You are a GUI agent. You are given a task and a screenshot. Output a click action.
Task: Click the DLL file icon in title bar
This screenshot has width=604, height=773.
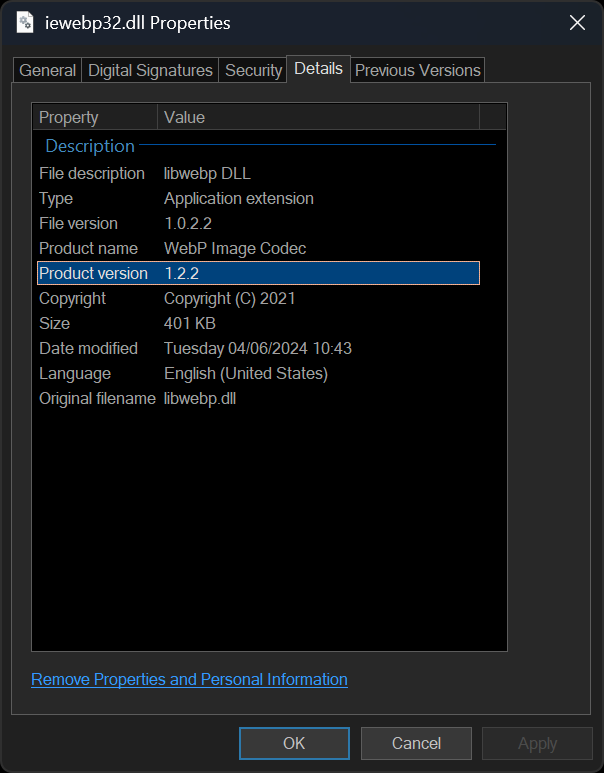[x=26, y=22]
